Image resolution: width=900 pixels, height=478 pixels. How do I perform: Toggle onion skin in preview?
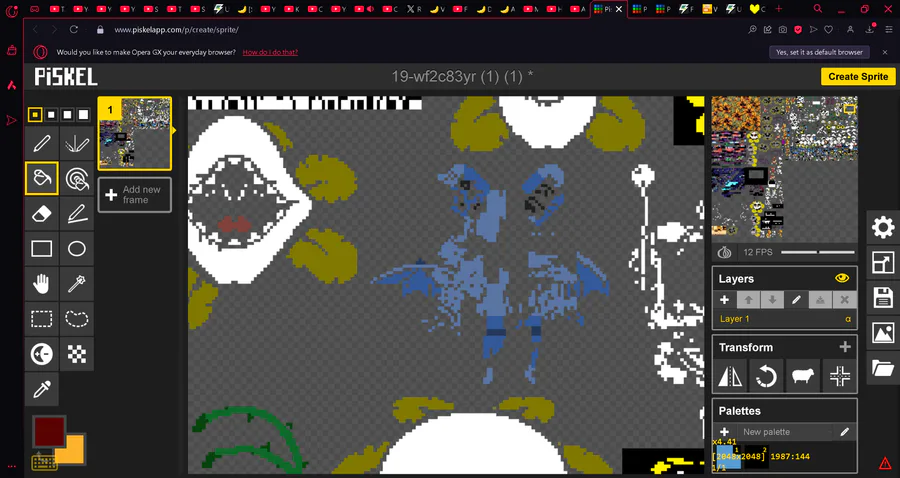click(725, 252)
